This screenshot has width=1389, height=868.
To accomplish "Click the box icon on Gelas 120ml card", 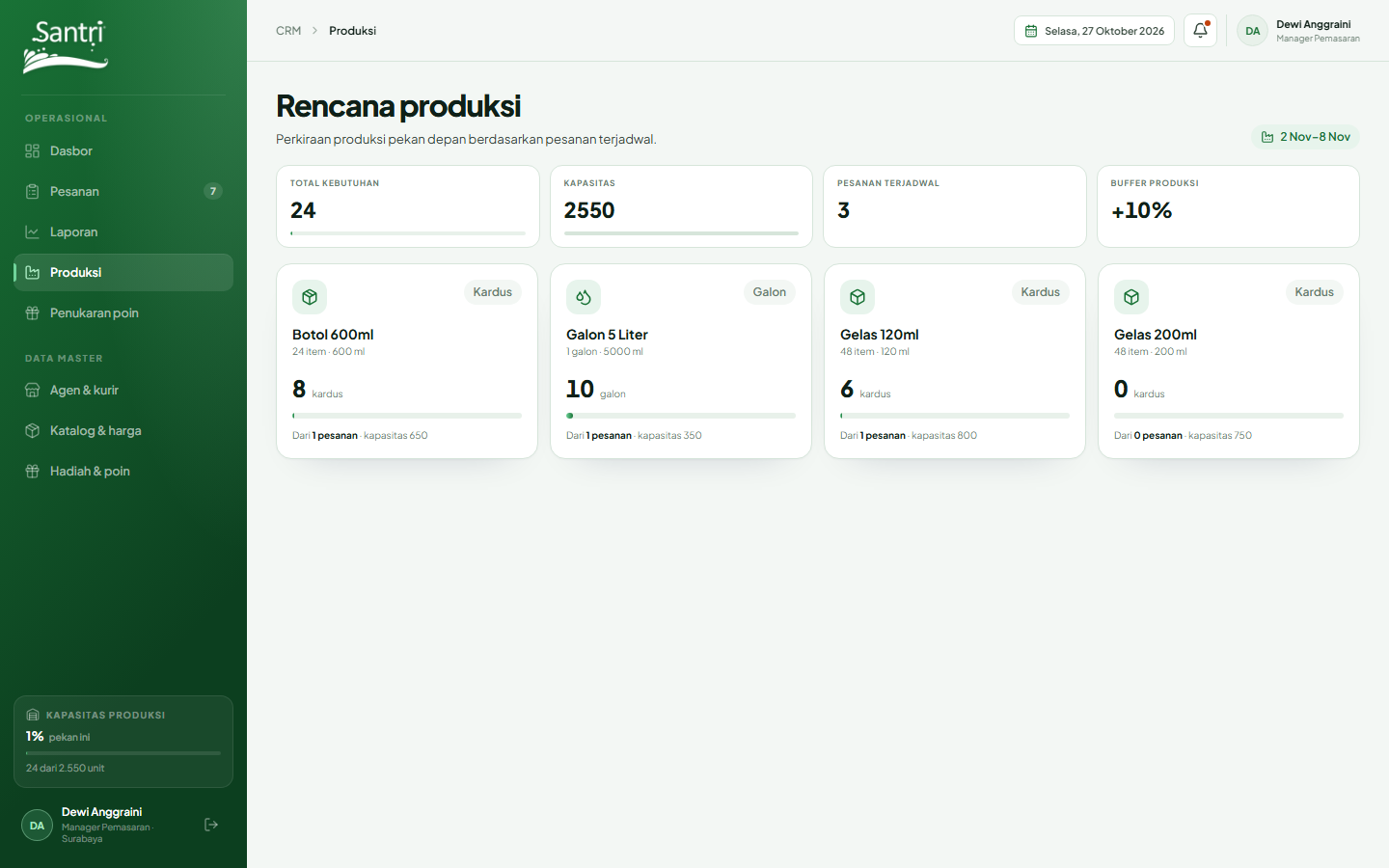I will pyautogui.click(x=858, y=297).
